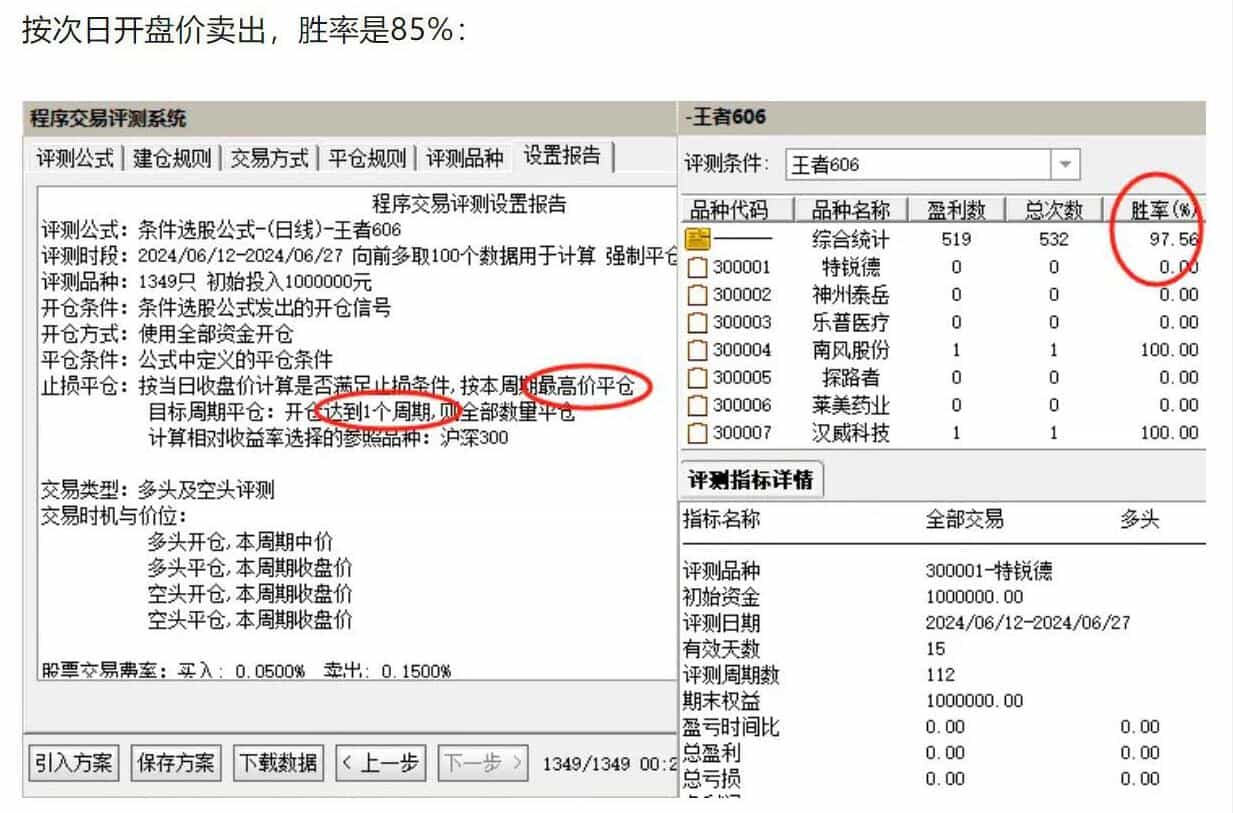The height and width of the screenshot is (813, 1233).
Task: Click the icon beside stock 300002
Action: (x=697, y=295)
